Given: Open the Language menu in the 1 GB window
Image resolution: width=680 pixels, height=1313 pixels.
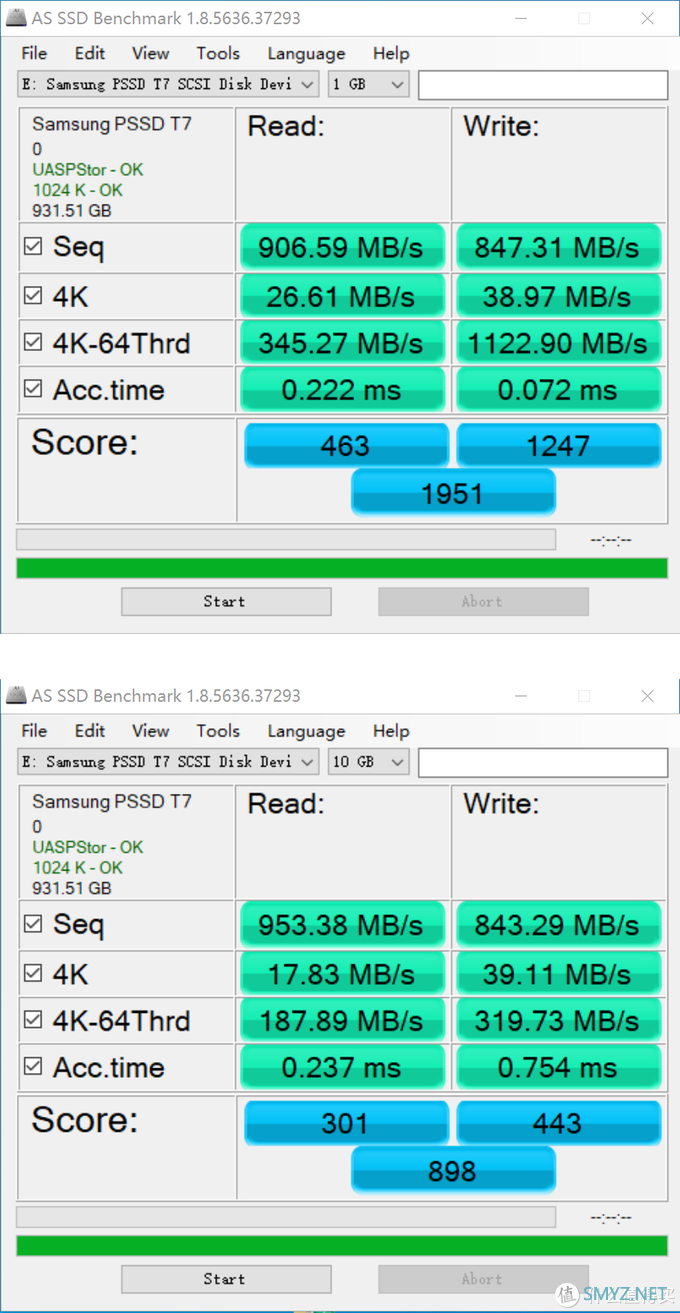Looking at the screenshot, I should (306, 54).
